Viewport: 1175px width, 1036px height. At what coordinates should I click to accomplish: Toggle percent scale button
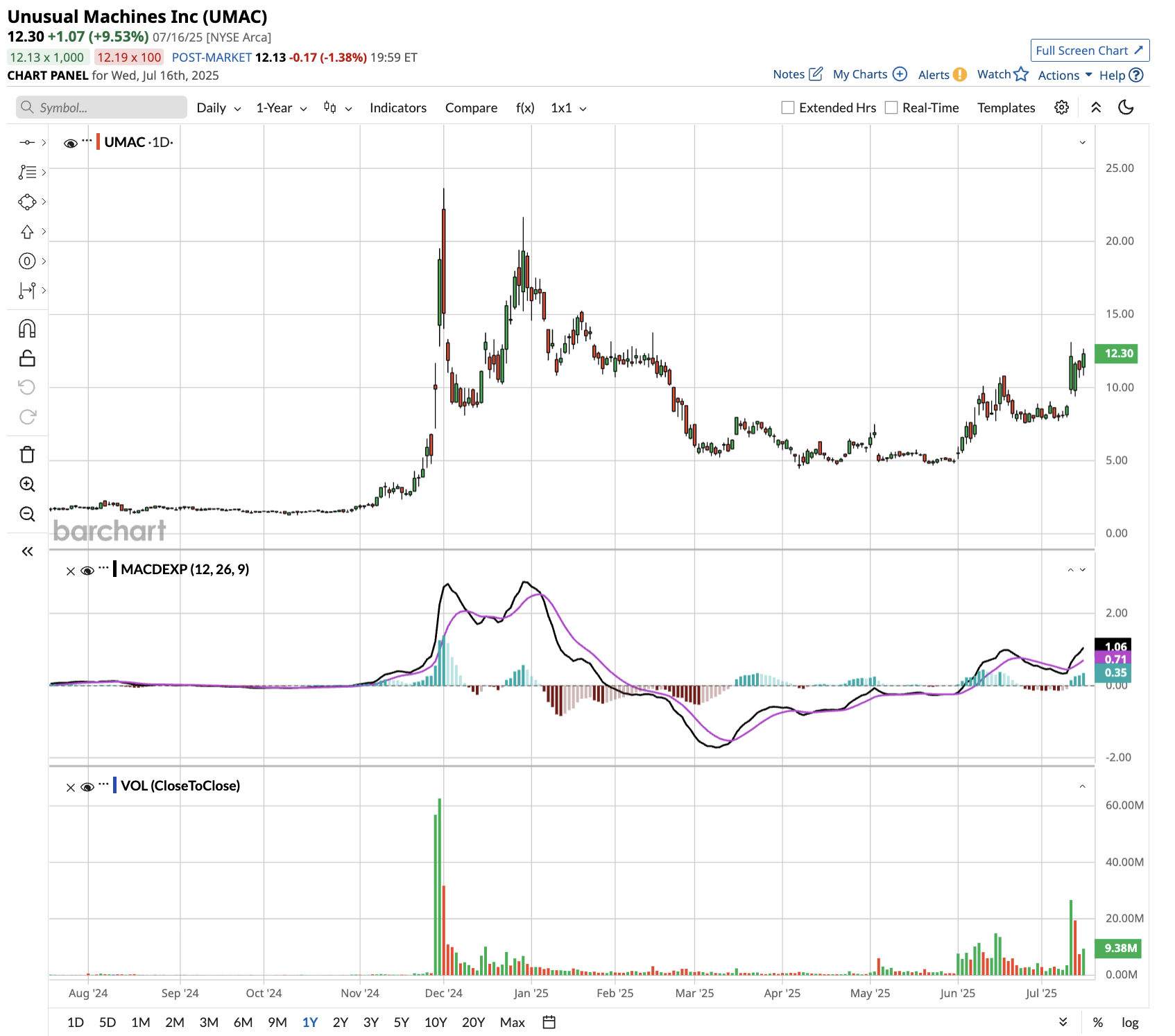pyautogui.click(x=1098, y=1022)
